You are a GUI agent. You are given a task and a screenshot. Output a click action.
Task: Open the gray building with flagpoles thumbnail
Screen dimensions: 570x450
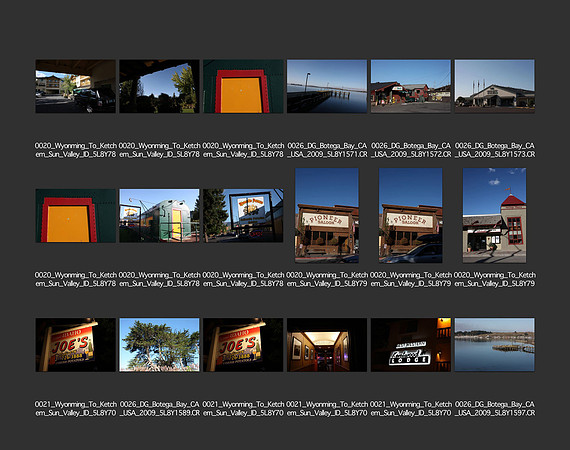(494, 86)
